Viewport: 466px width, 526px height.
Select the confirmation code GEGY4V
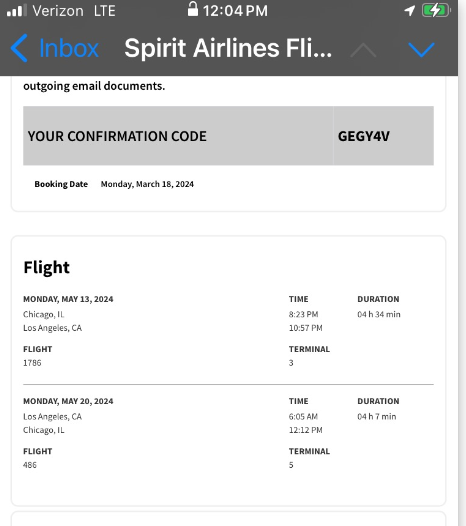[x=364, y=136]
